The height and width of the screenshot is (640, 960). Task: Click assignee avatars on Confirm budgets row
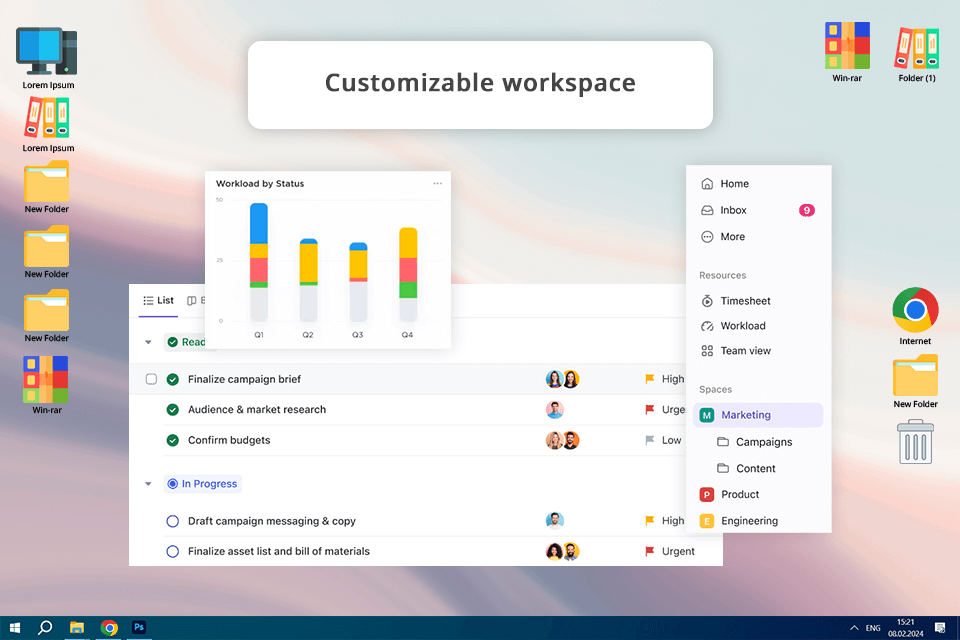[563, 440]
